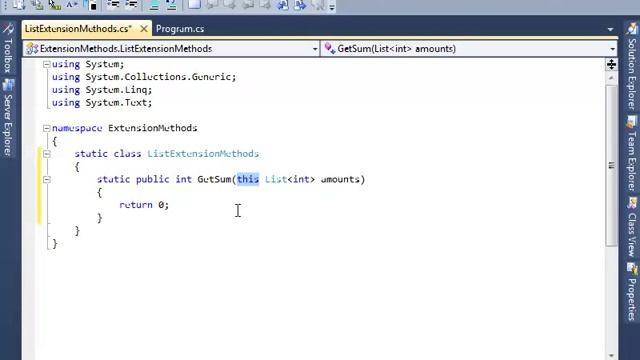Click the 'namespace ExtensionMethods' line
Viewport: 640px width, 360px height.
coord(124,128)
